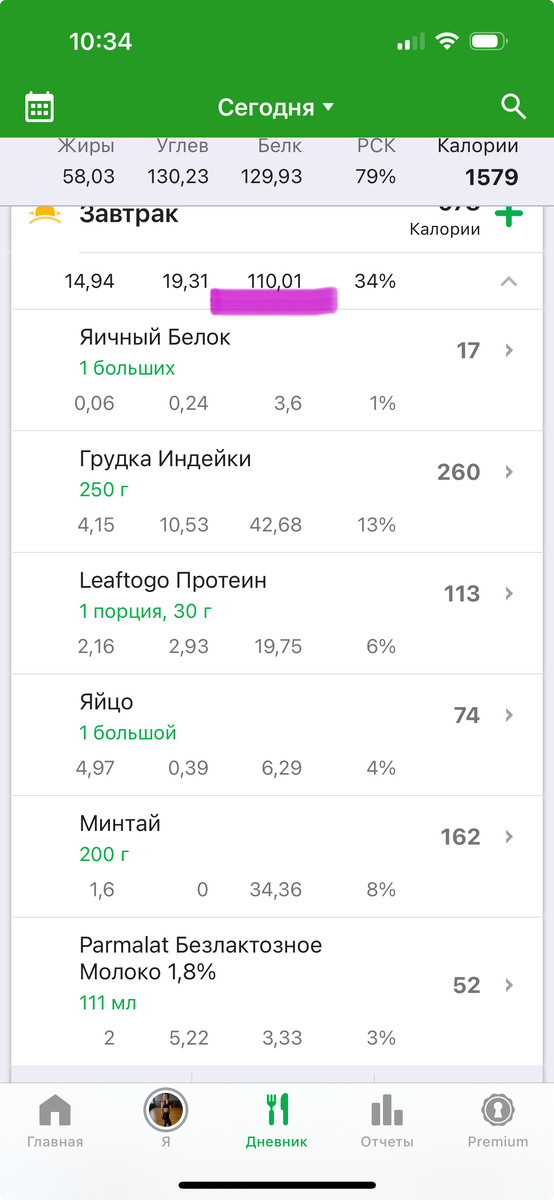Tap the 250 г portion of Грудка Индейки
This screenshot has width=554, height=1200.
(104, 490)
